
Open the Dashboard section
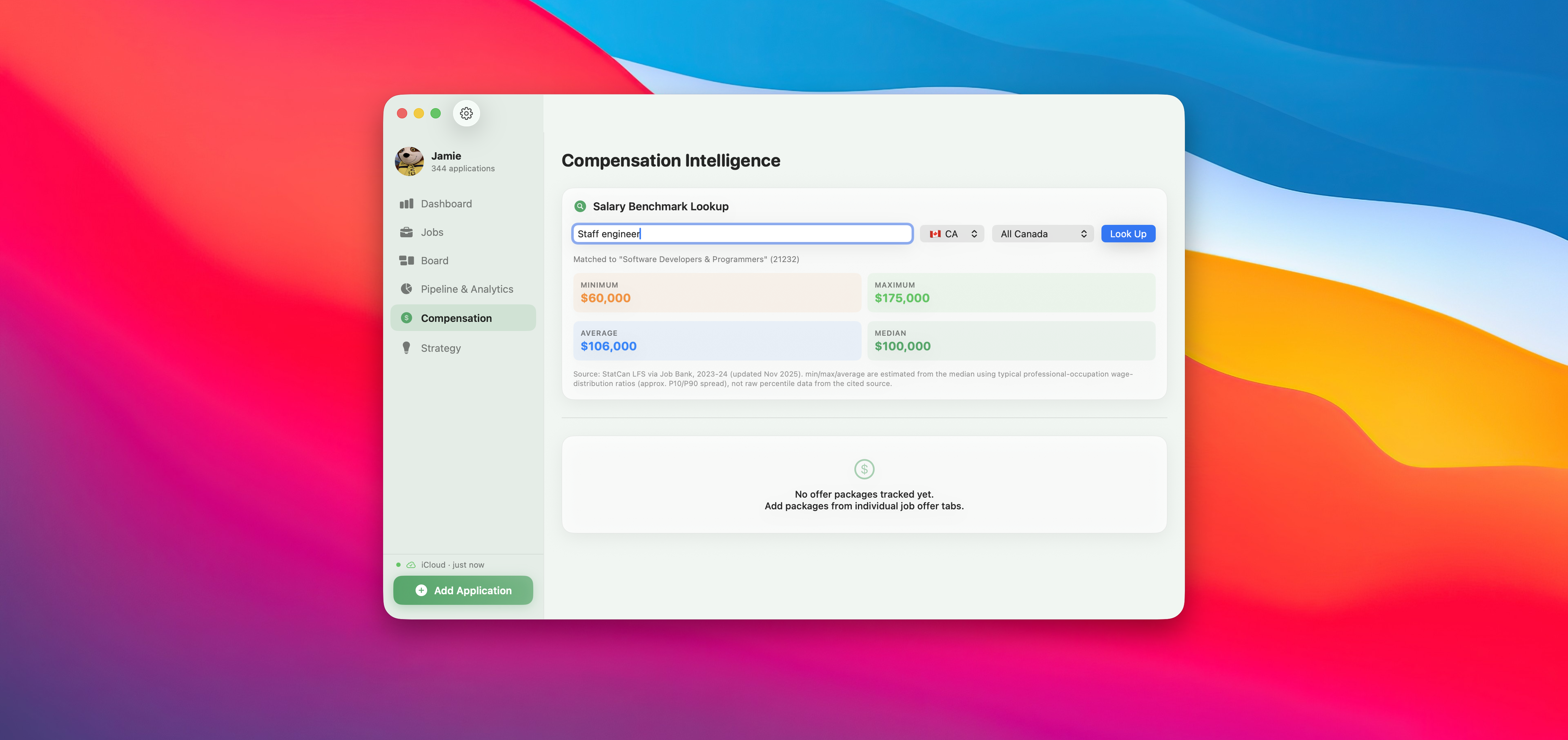click(x=463, y=203)
